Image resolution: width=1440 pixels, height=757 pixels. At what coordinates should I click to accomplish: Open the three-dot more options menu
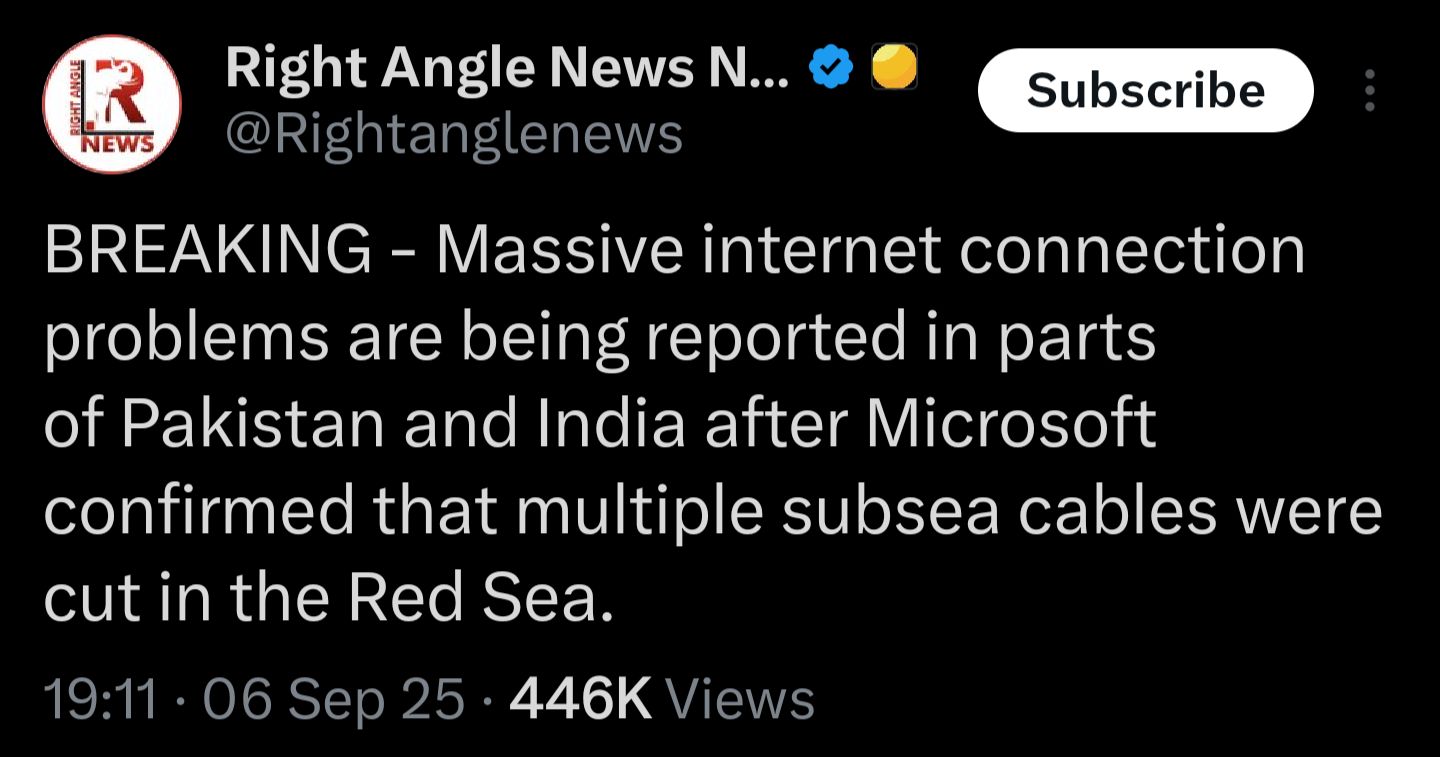click(1370, 92)
